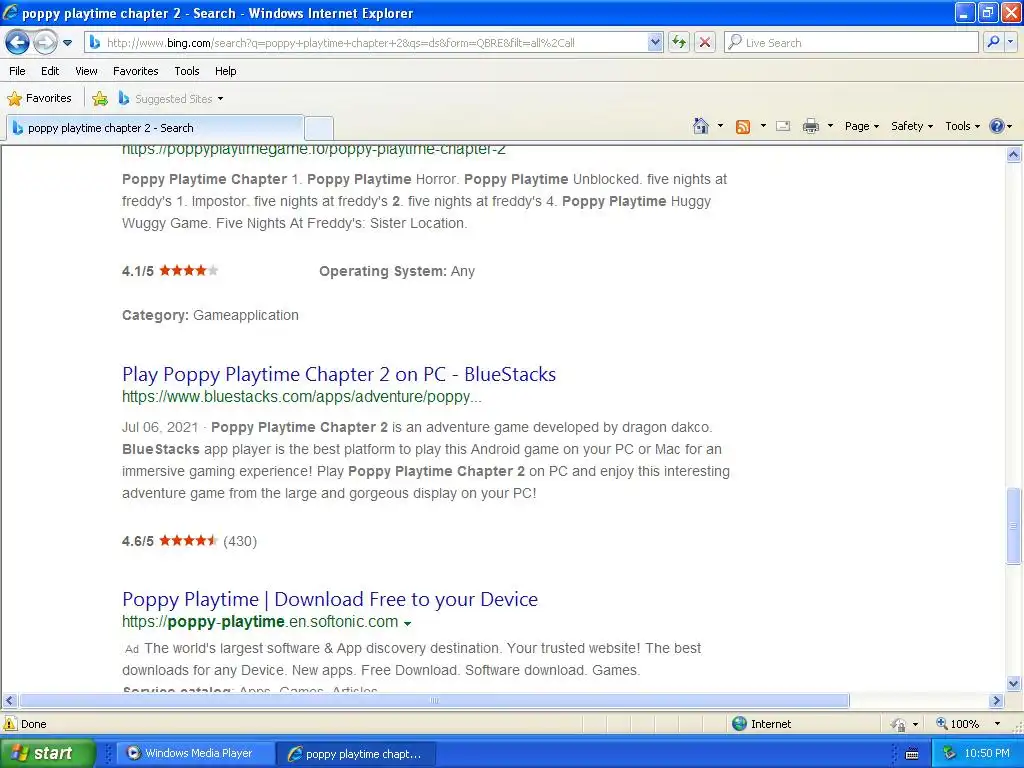Expand the address bar history dropdown

[655, 43]
